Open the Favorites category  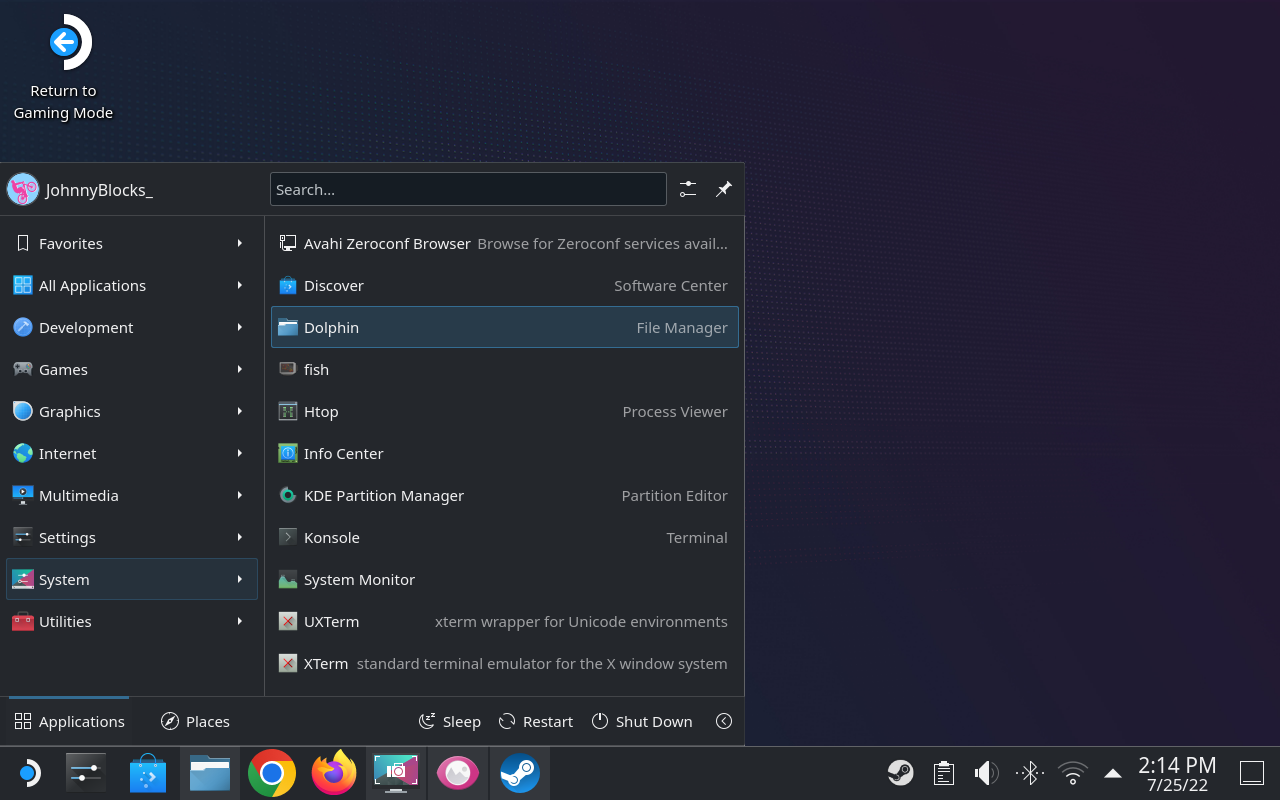132,243
